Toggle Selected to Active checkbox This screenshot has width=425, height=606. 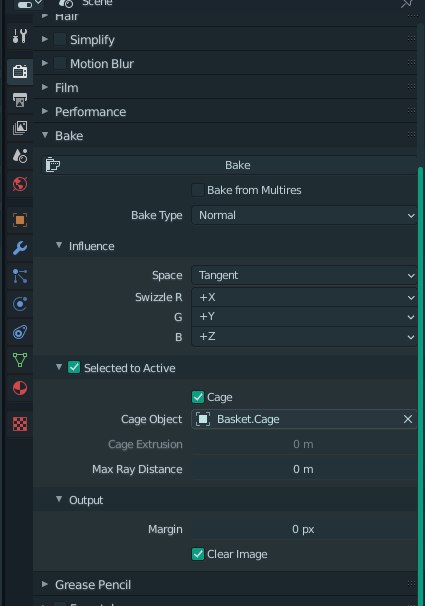pyautogui.click(x=74, y=368)
